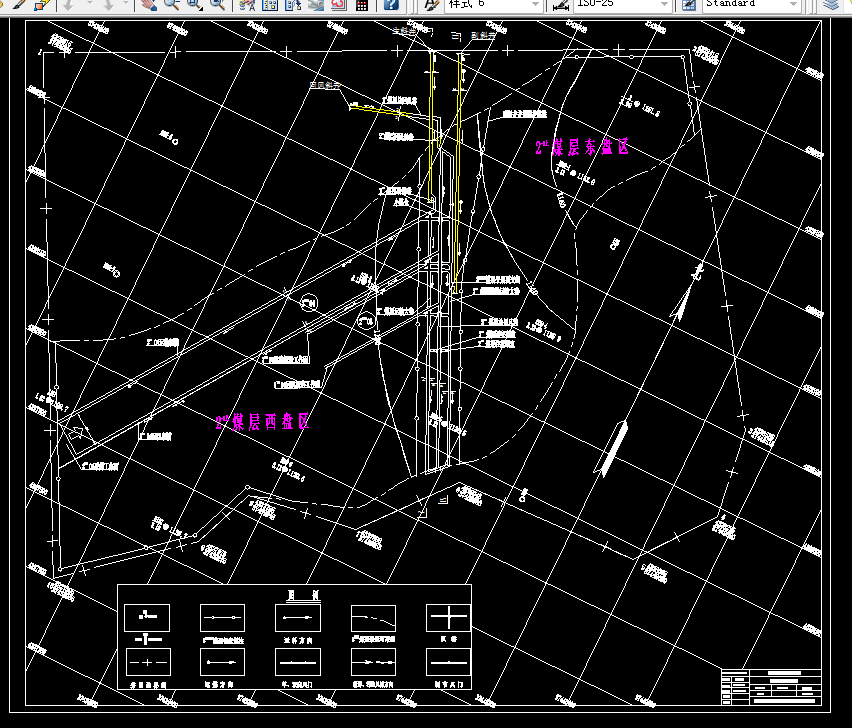This screenshot has width=852, height=728.
Task: Expand the Redo history dropdown
Action: point(126,4)
